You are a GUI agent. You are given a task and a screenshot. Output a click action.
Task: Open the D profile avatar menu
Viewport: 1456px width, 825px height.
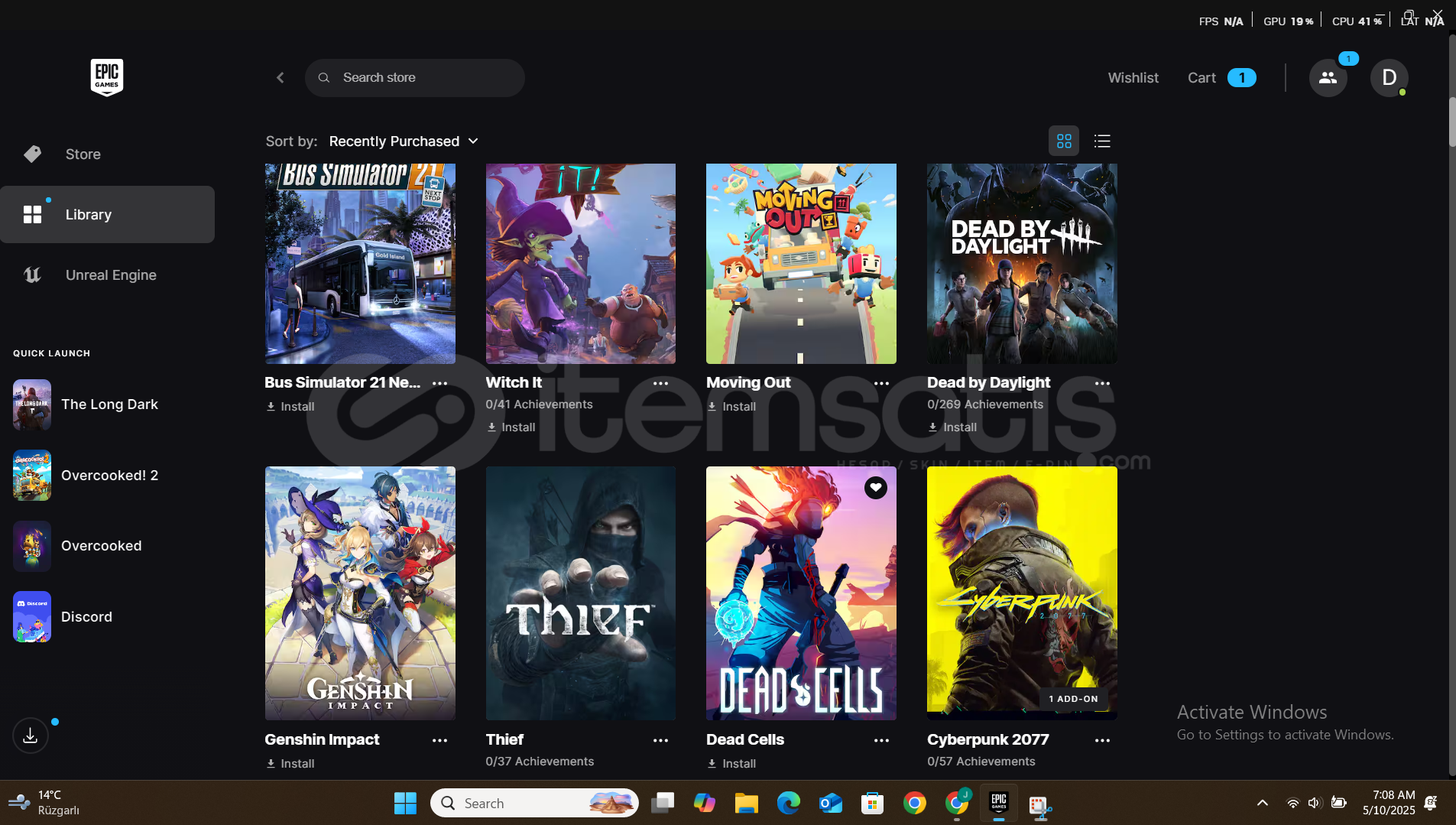(1389, 78)
